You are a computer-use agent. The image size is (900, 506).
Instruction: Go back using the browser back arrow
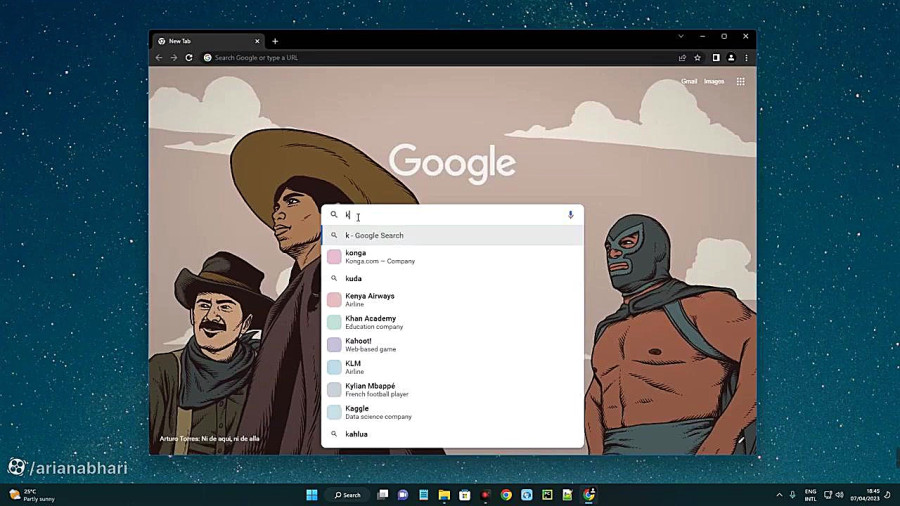[x=159, y=58]
